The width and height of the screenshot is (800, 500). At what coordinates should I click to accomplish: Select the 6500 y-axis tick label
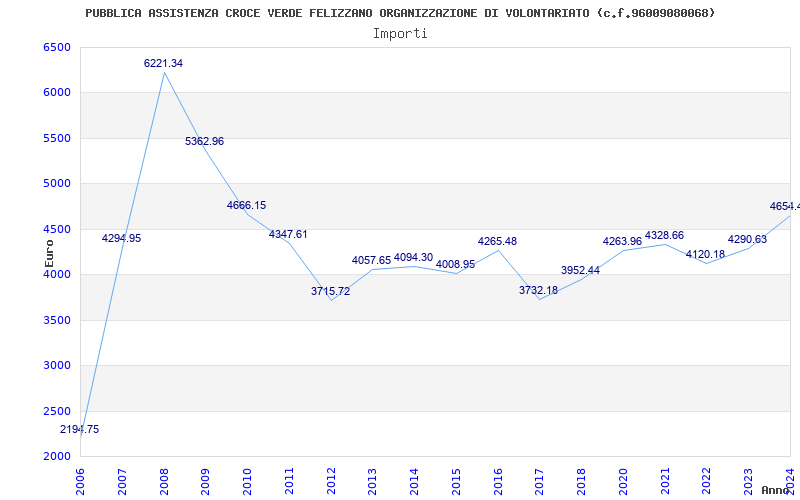click(x=57, y=47)
